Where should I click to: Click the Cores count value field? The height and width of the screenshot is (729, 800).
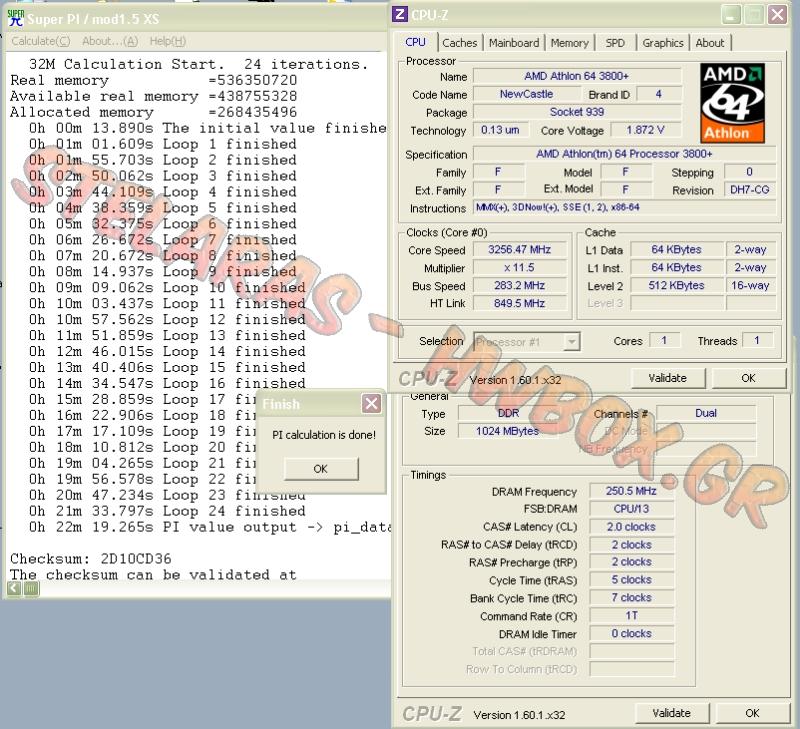[664, 340]
